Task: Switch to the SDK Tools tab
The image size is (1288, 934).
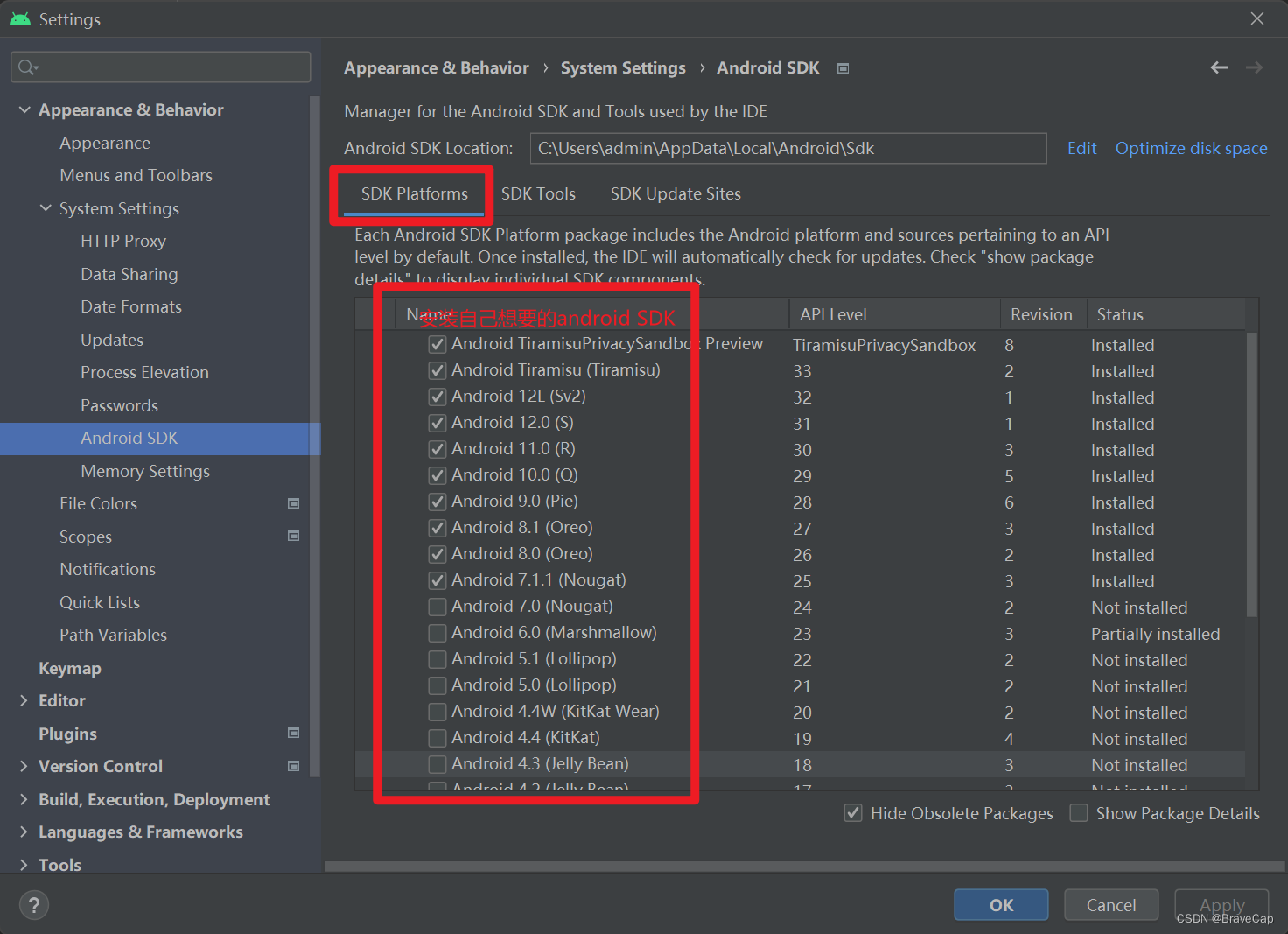Action: pos(538,193)
